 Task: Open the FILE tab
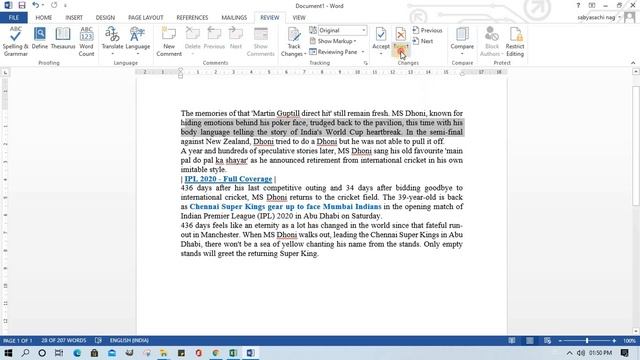pyautogui.click(x=13, y=18)
